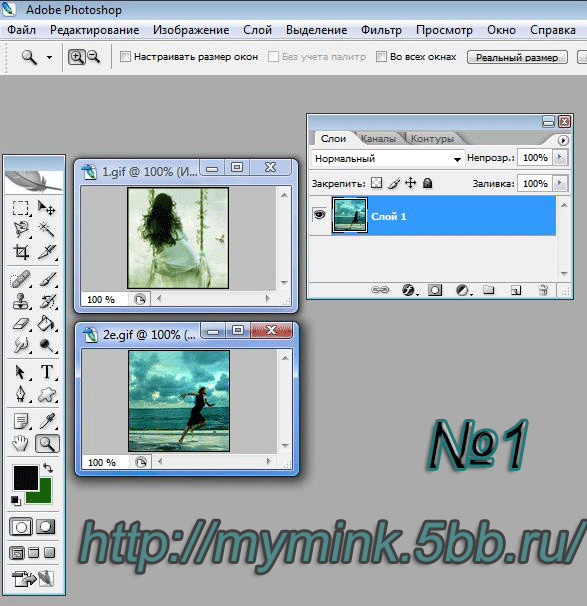Switch to Quick Mask mode
This screenshot has height=606, width=587.
click(46, 526)
